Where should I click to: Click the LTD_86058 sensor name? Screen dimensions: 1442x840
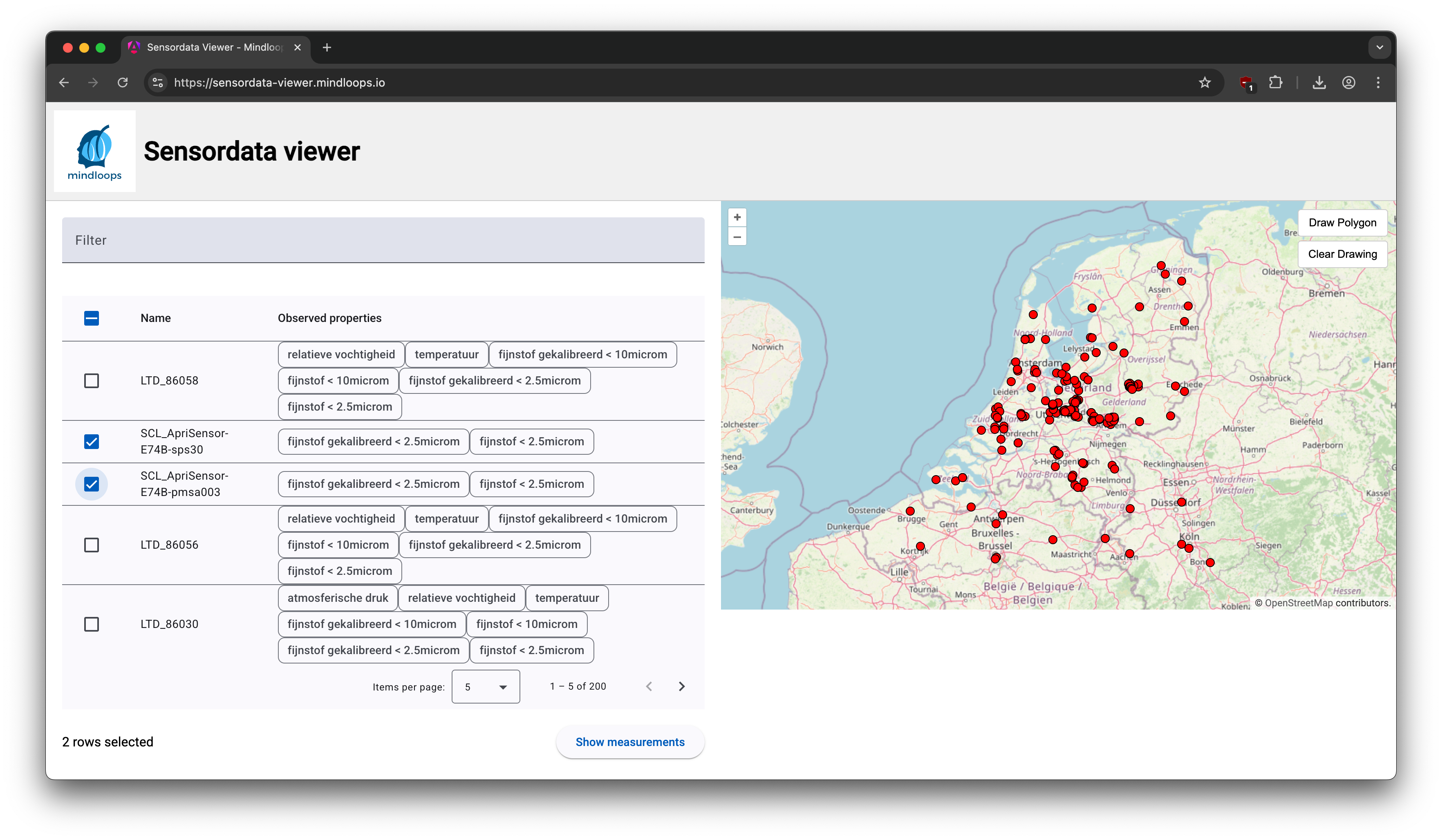(x=169, y=381)
